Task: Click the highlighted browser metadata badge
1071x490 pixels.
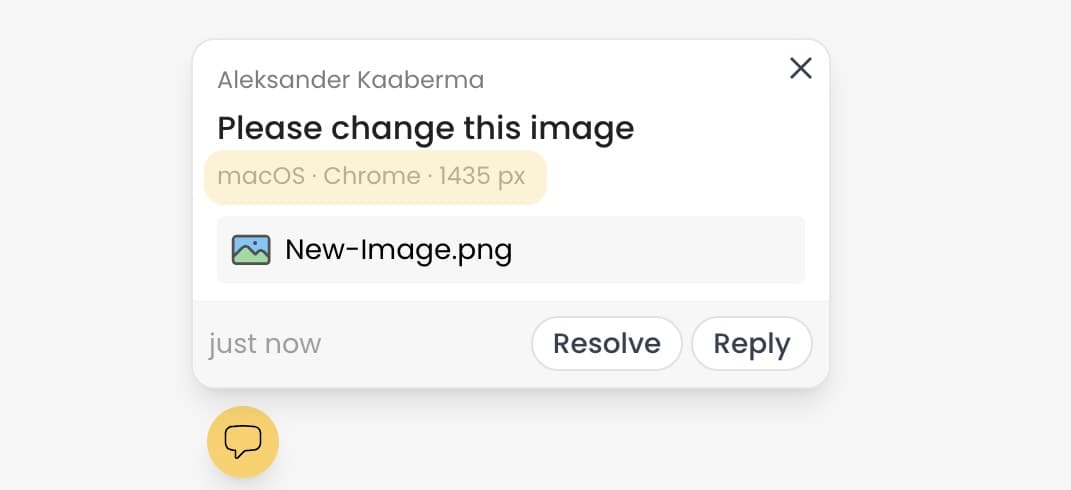Action: point(375,177)
